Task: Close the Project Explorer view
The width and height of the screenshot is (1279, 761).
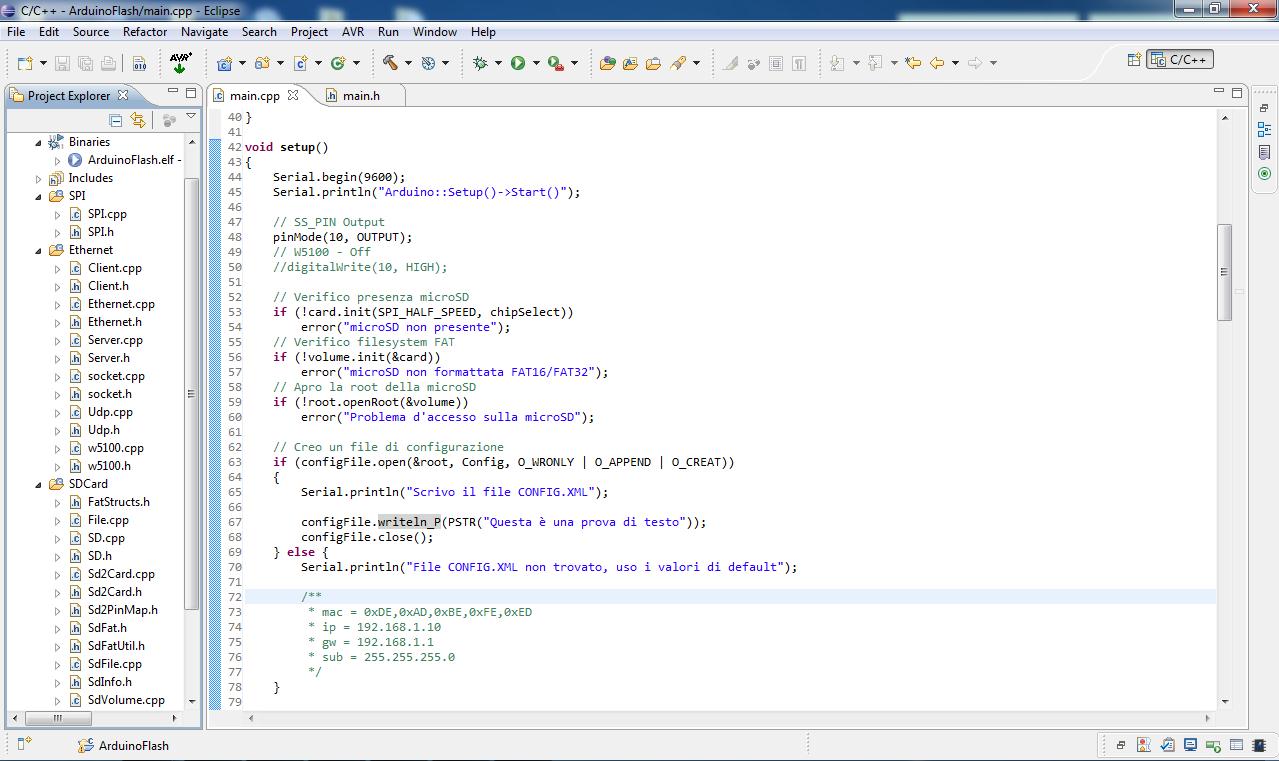Action: click(123, 95)
